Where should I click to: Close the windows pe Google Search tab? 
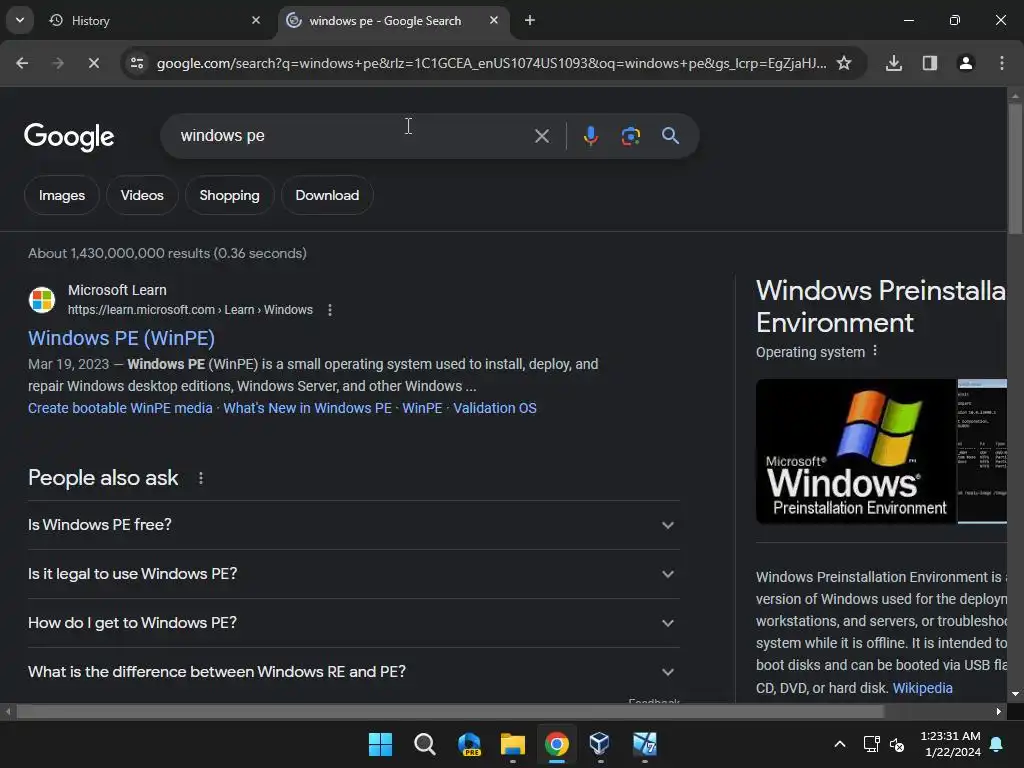494,20
